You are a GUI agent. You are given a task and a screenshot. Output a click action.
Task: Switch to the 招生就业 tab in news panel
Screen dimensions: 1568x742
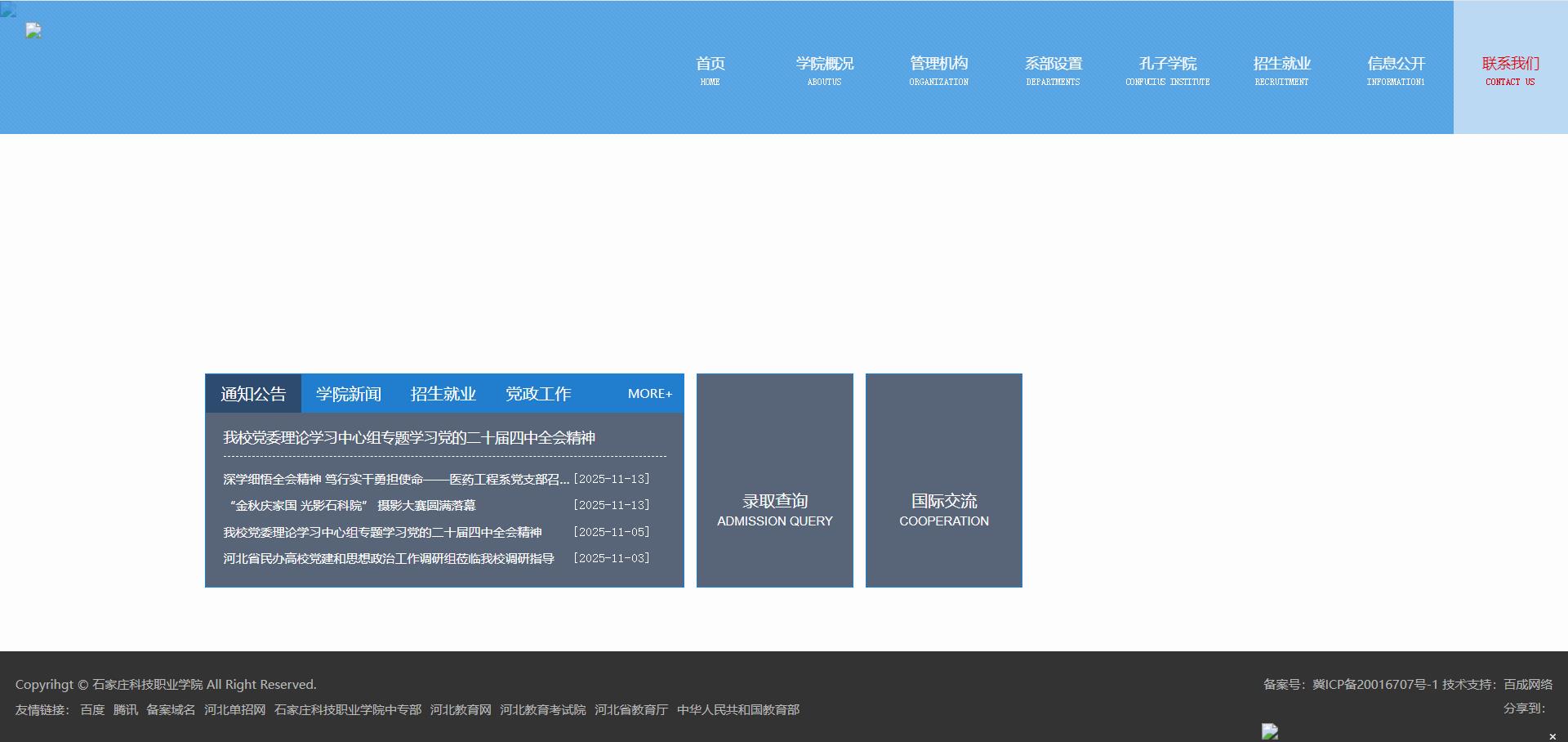point(443,394)
